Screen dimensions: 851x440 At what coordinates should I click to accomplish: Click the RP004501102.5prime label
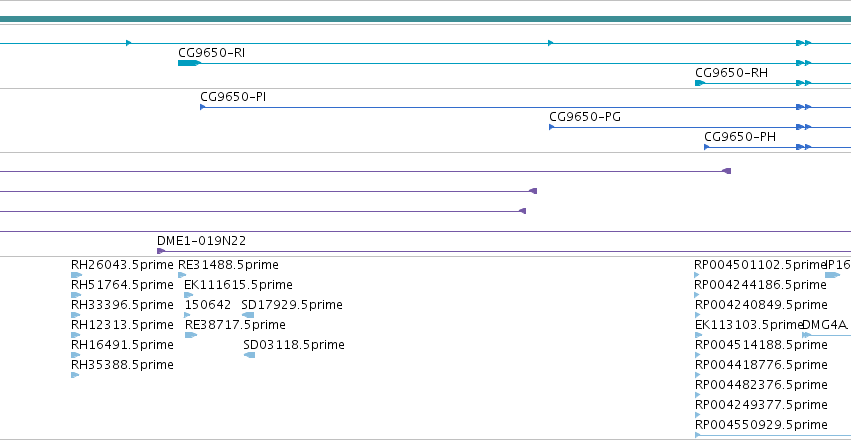pyautogui.click(x=759, y=265)
